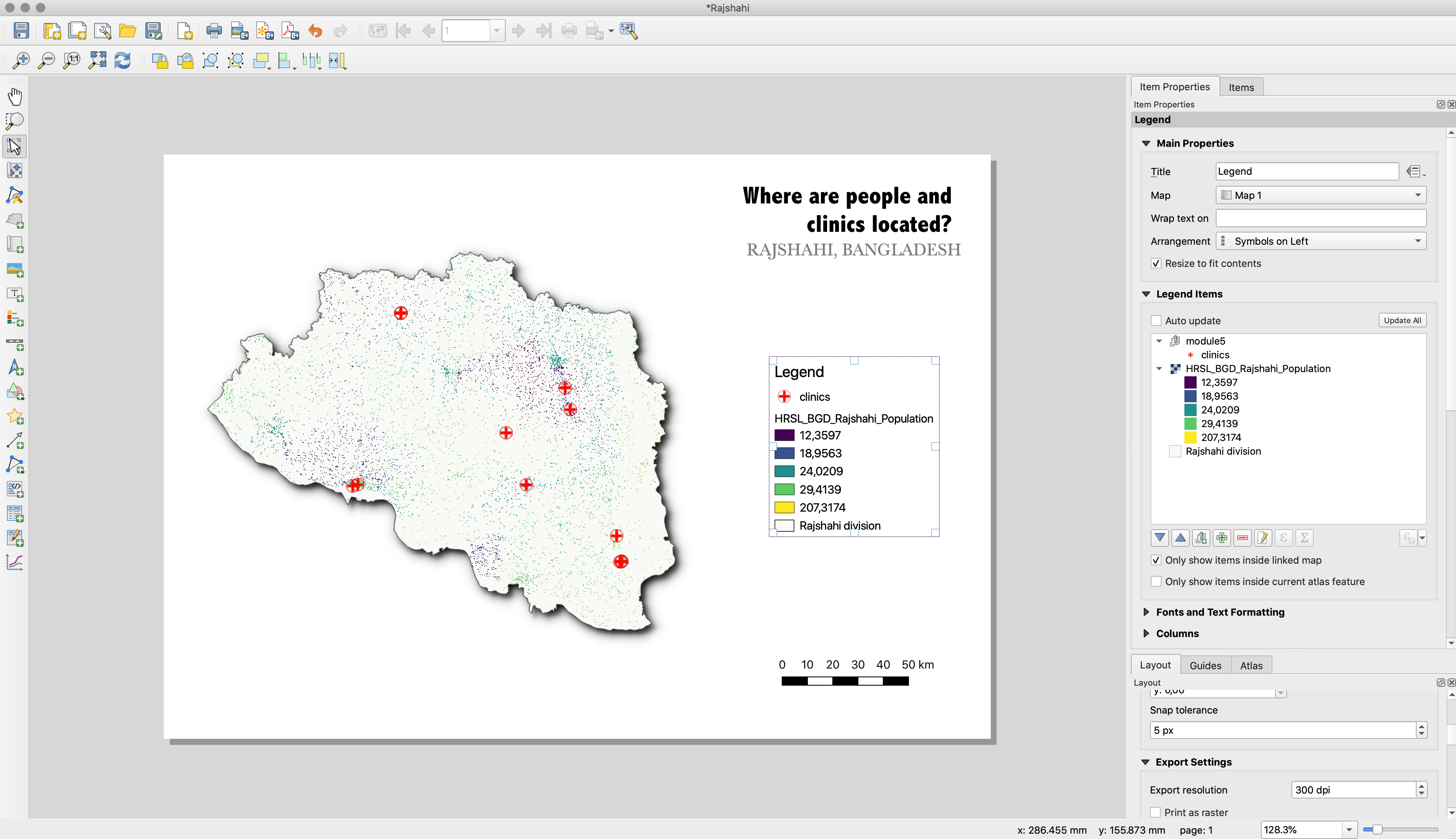The height and width of the screenshot is (839, 1456).
Task: Enable the Print as raster checkbox
Action: pos(1155,812)
